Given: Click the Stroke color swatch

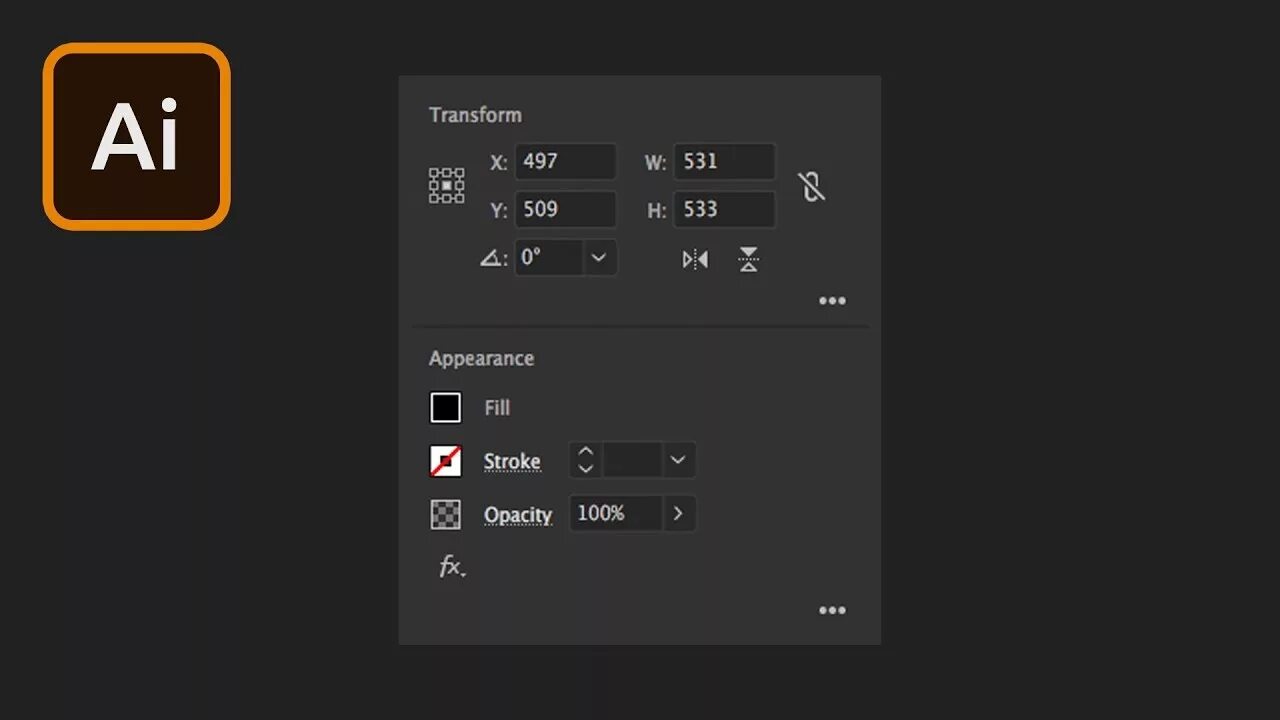Looking at the screenshot, I should click(446, 461).
